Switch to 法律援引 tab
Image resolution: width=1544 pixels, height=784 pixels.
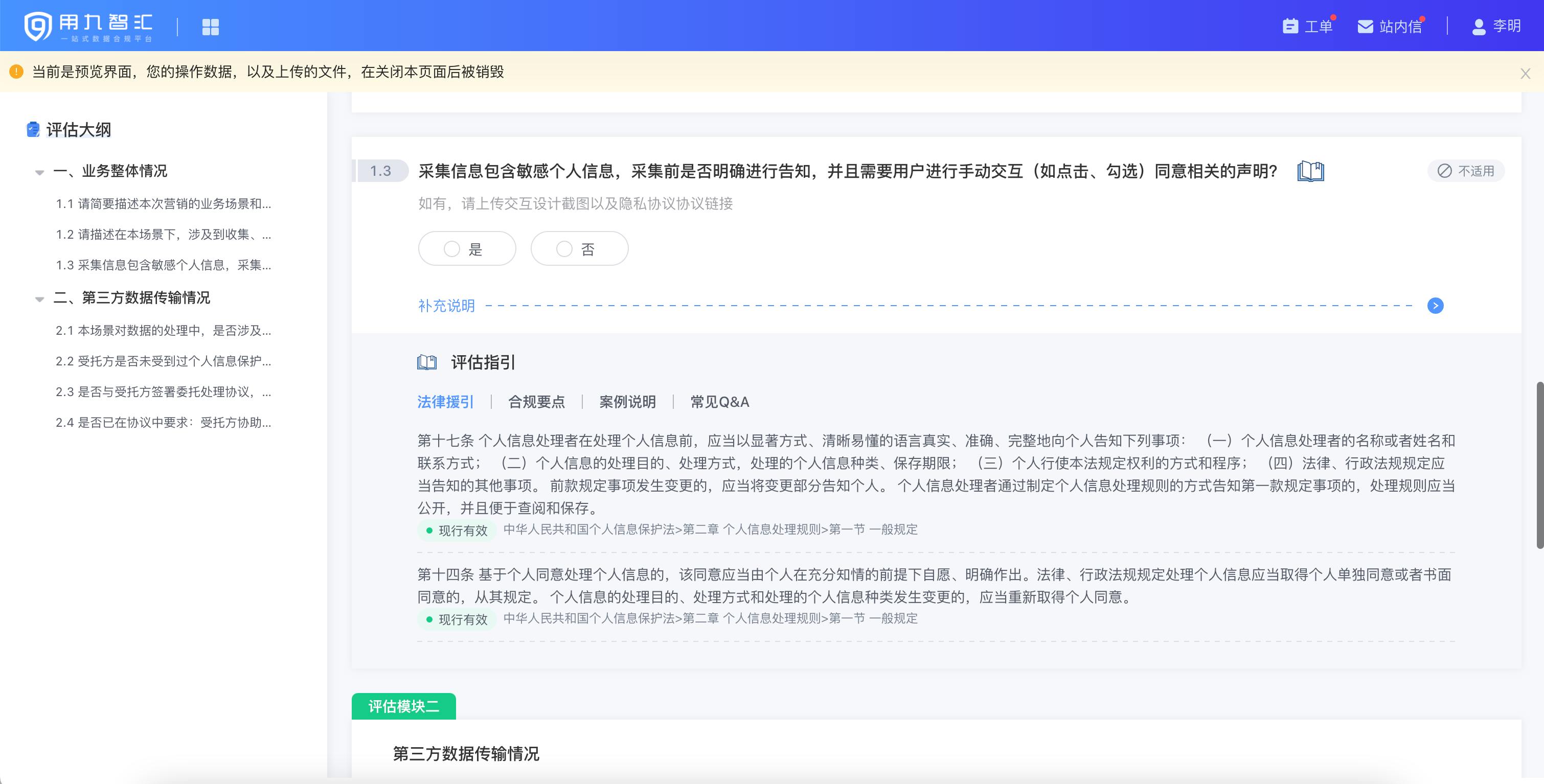445,402
